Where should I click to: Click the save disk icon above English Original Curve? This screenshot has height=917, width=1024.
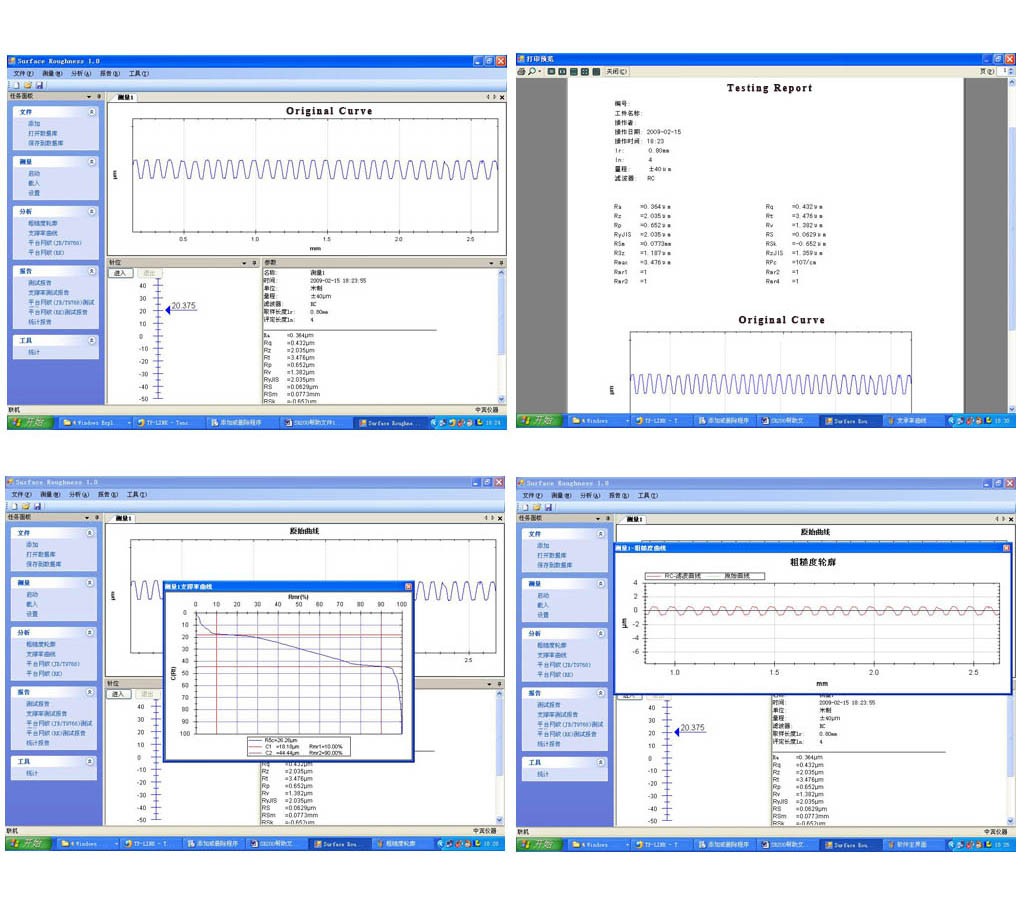coord(39,86)
